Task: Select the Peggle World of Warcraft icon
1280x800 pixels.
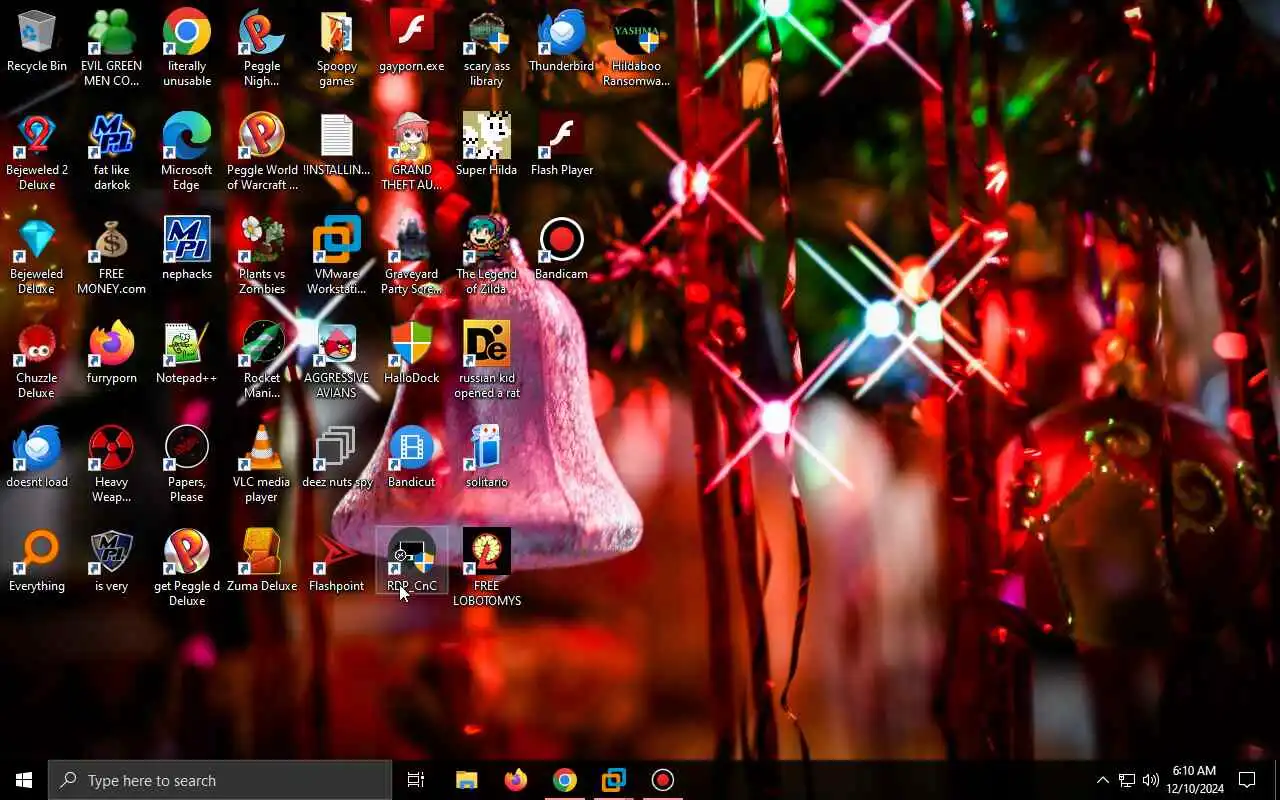Action: (x=262, y=152)
